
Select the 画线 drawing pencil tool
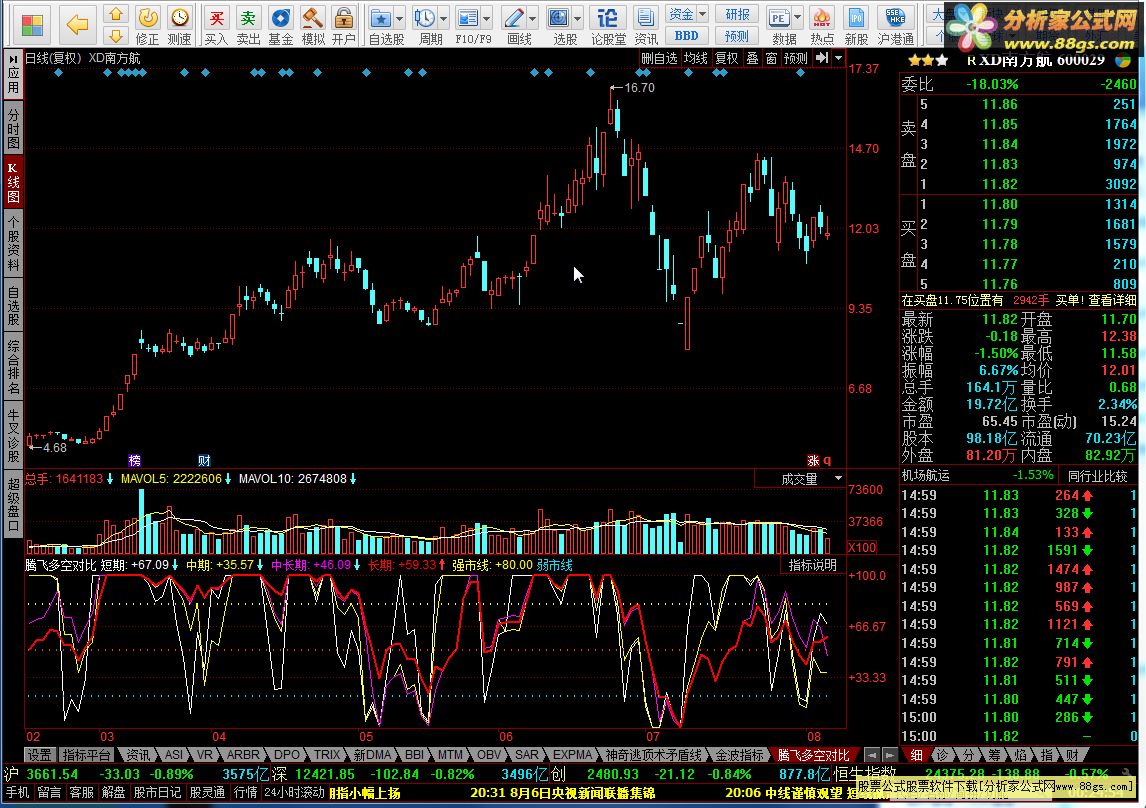click(x=514, y=24)
